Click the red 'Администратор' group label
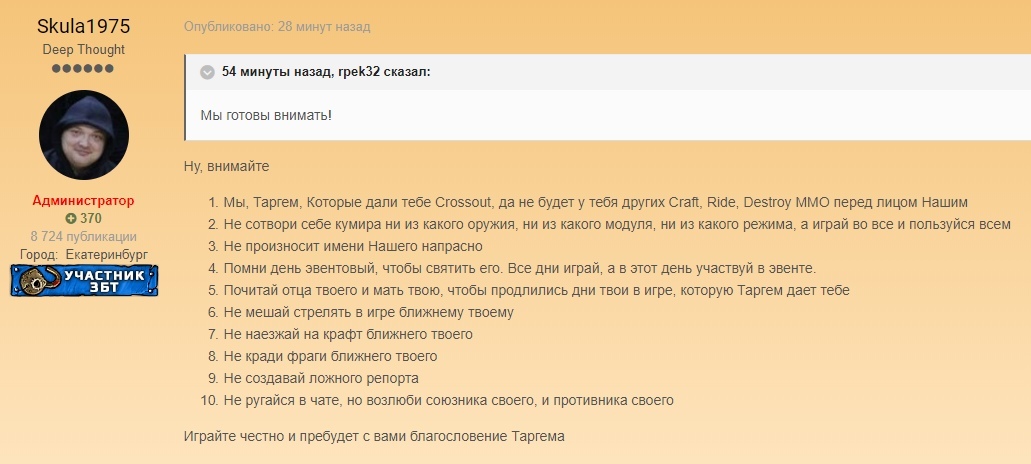1031x464 pixels. [x=84, y=201]
